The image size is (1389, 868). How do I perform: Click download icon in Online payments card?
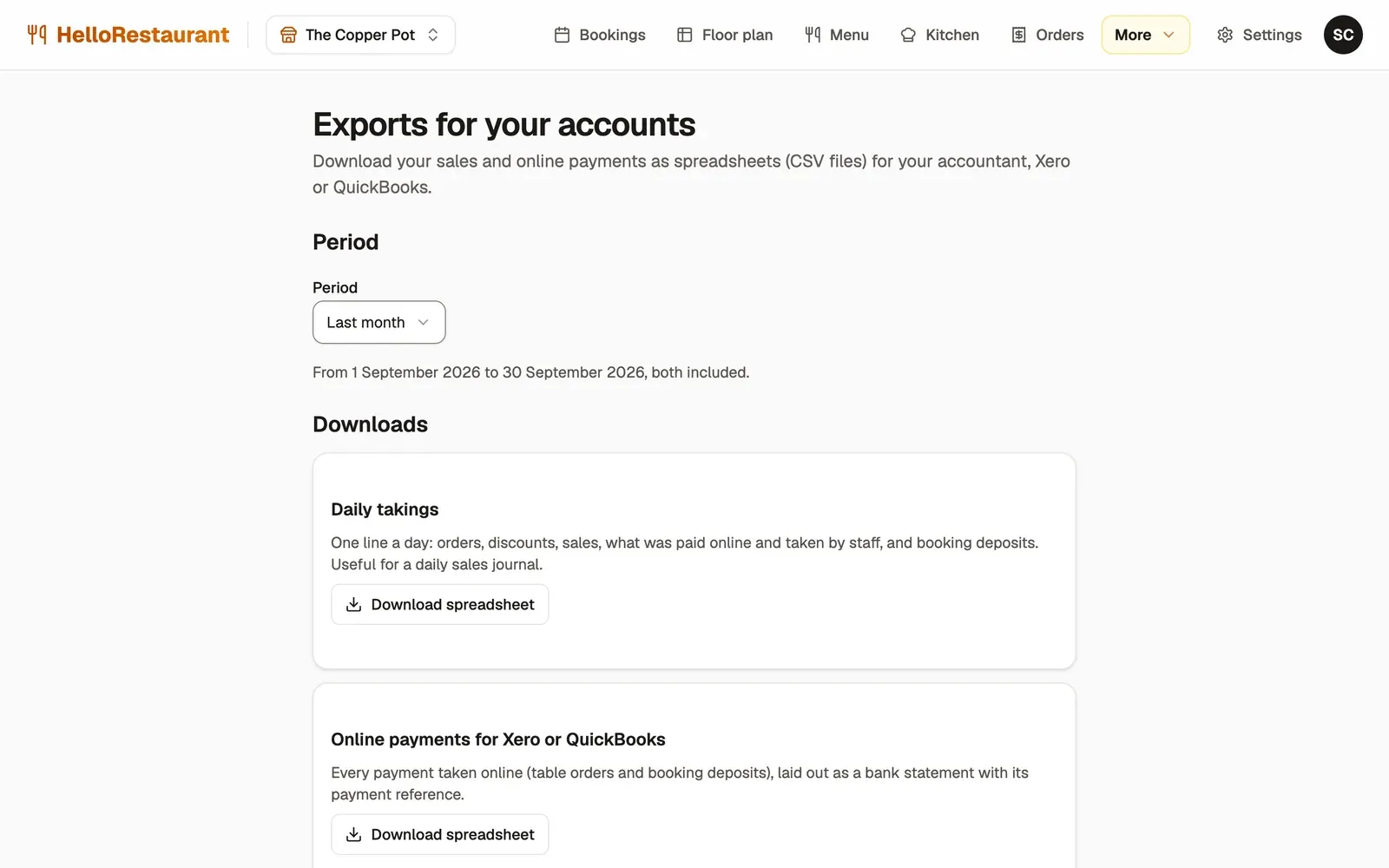click(x=353, y=834)
